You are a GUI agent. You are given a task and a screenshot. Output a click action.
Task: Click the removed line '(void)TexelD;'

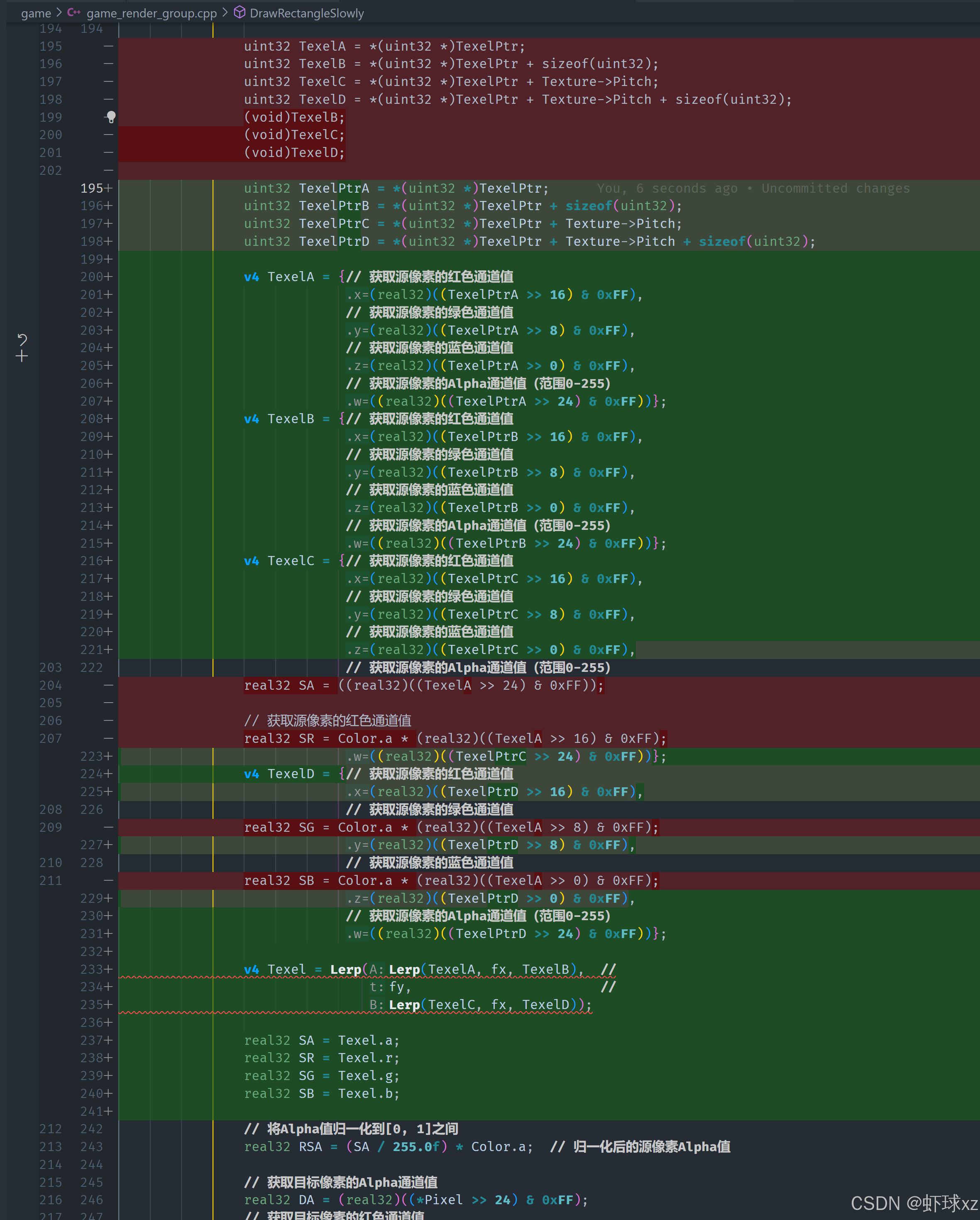pos(294,153)
